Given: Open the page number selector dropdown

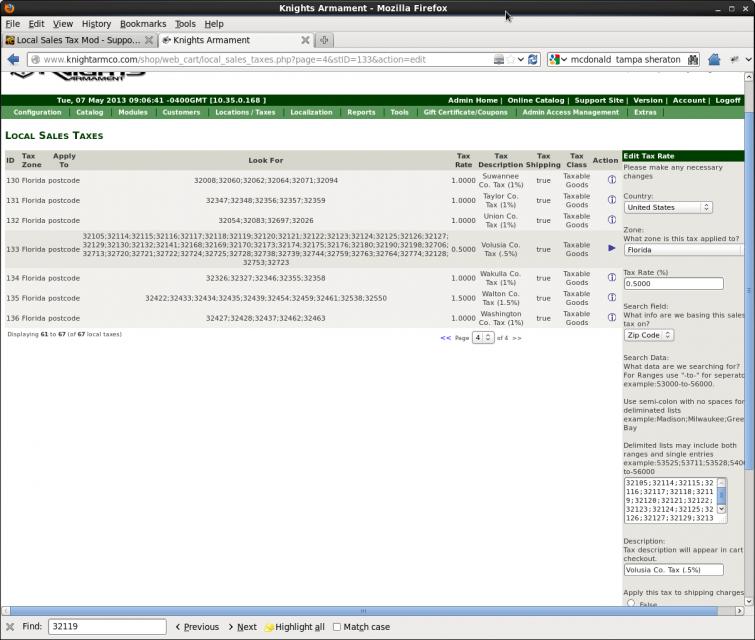Looking at the screenshot, I should pos(482,338).
